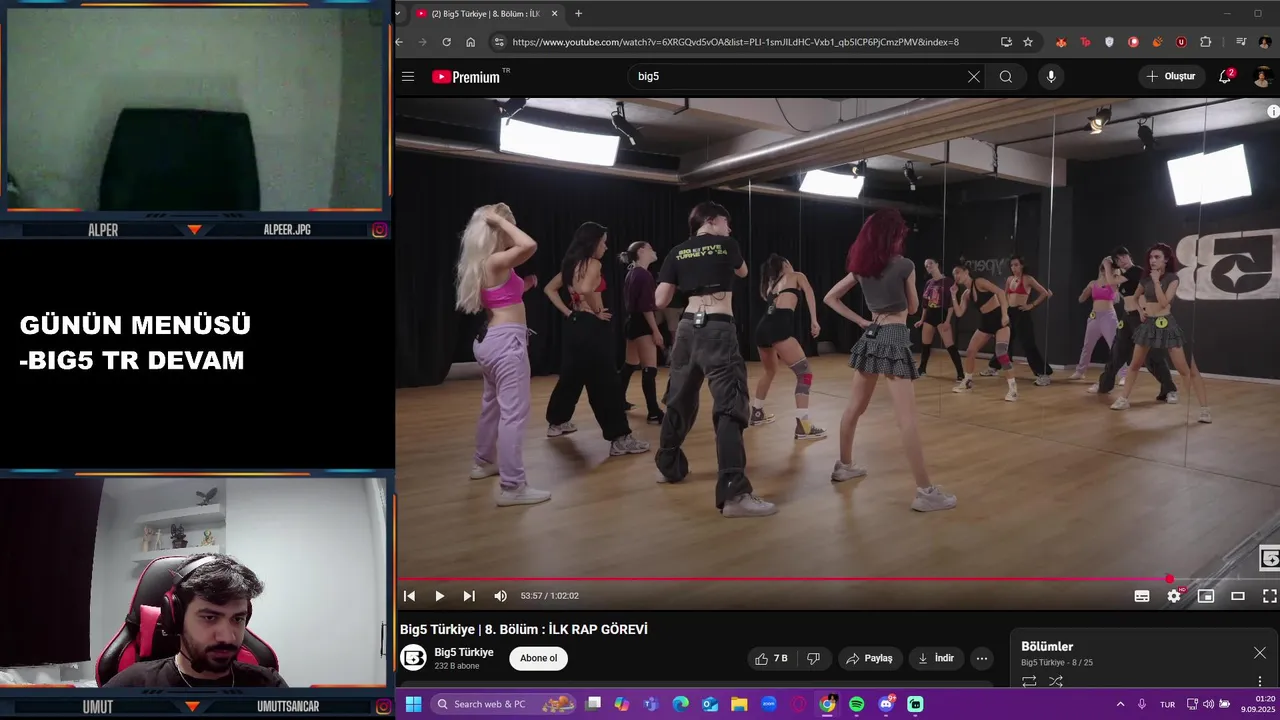The width and height of the screenshot is (1280, 720).
Task: View site information icon in address bar
Action: pos(498,42)
